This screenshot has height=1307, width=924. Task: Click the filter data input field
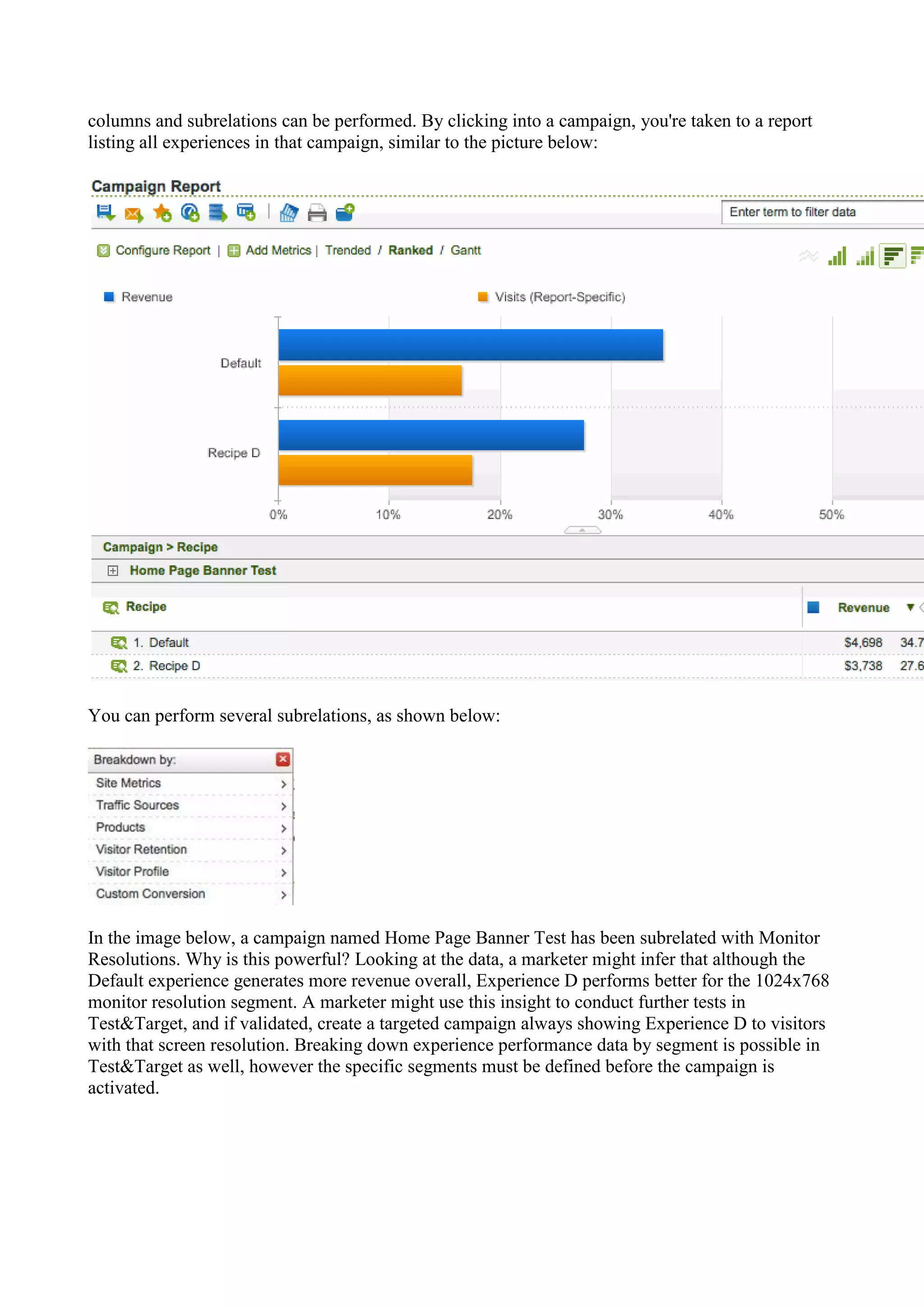click(x=822, y=212)
